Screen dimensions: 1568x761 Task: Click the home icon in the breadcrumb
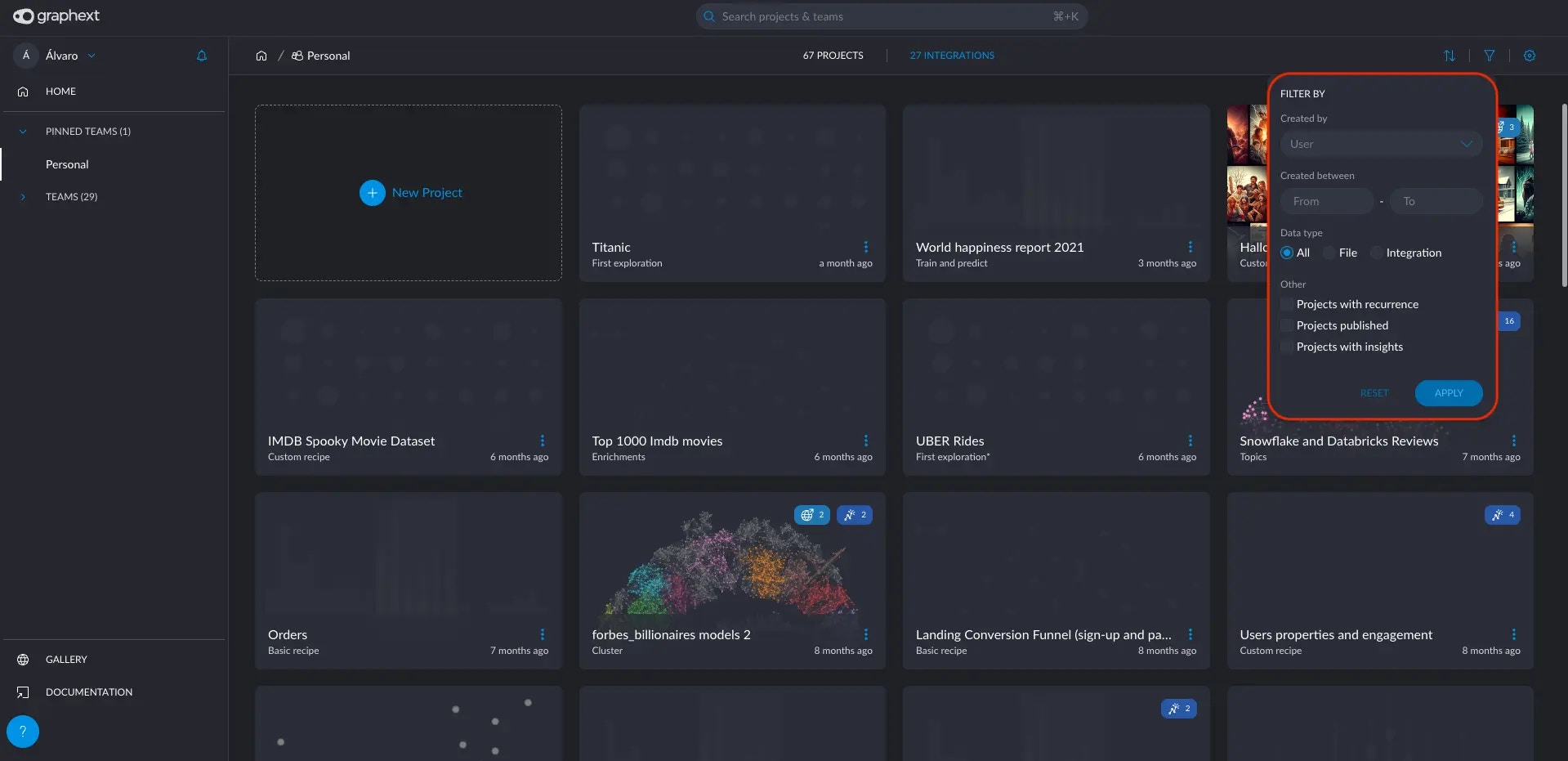[x=261, y=55]
